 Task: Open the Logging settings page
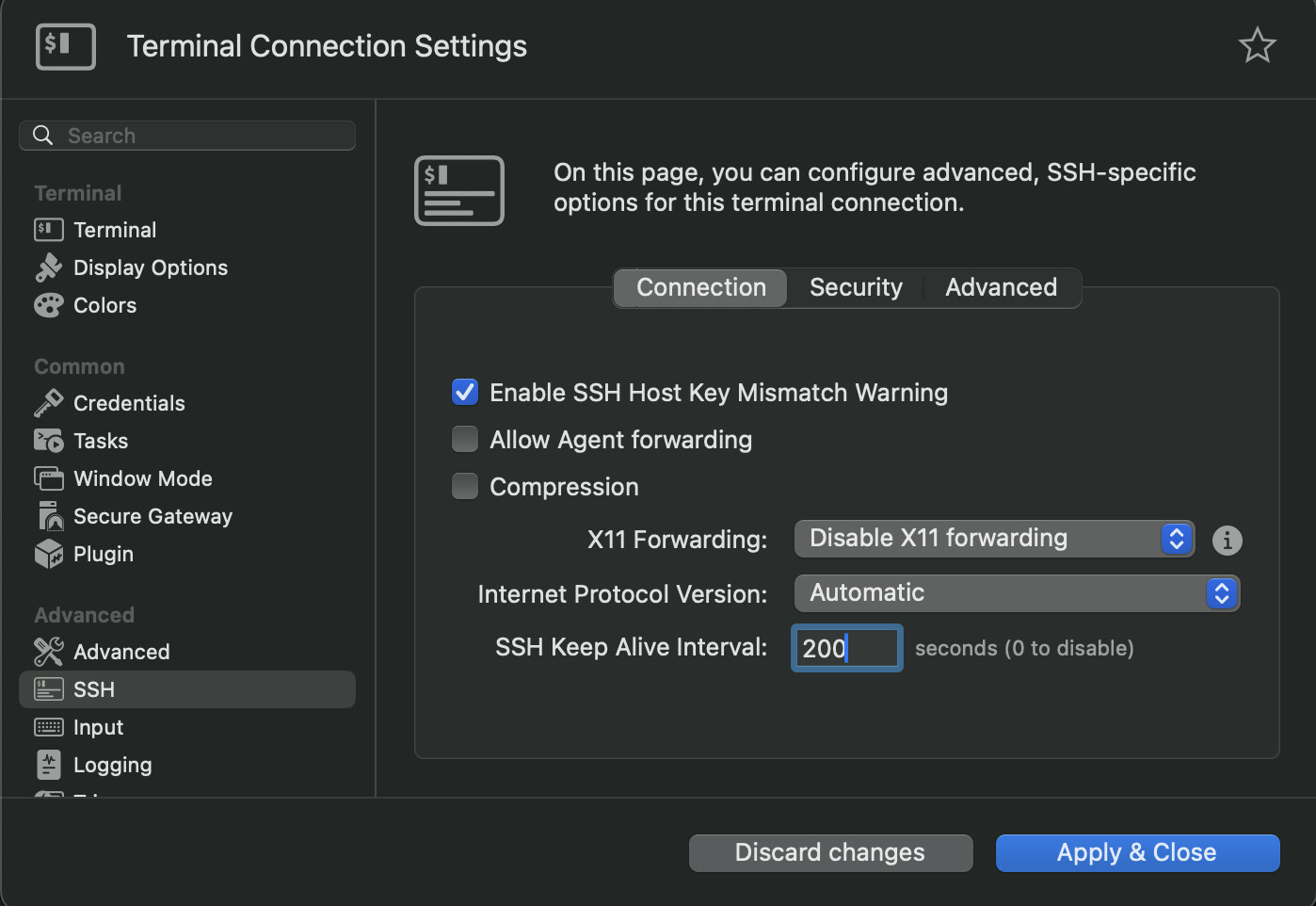point(112,765)
